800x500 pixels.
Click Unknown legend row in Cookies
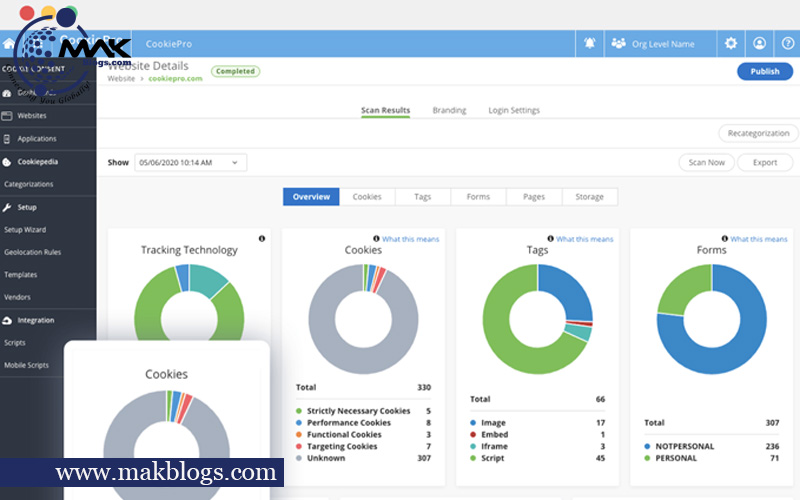click(363, 458)
